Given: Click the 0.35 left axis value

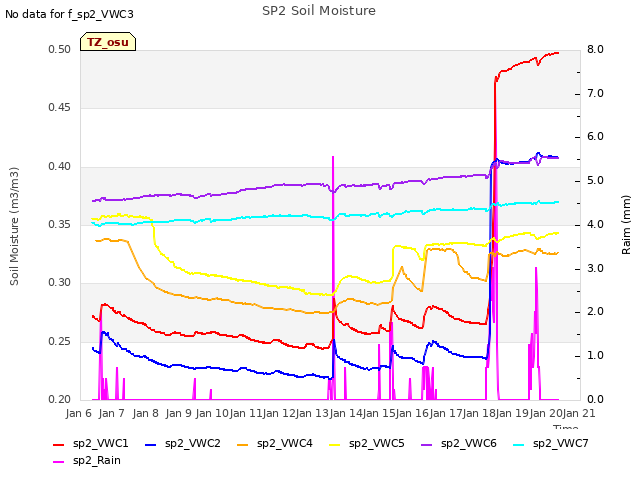Looking at the screenshot, I should point(60,224).
